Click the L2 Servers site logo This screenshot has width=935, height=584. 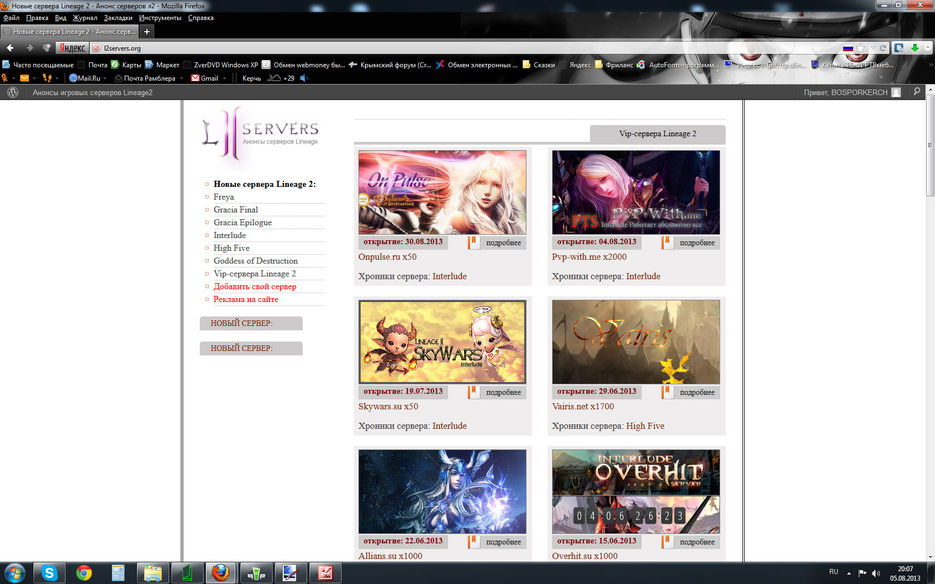click(x=260, y=134)
